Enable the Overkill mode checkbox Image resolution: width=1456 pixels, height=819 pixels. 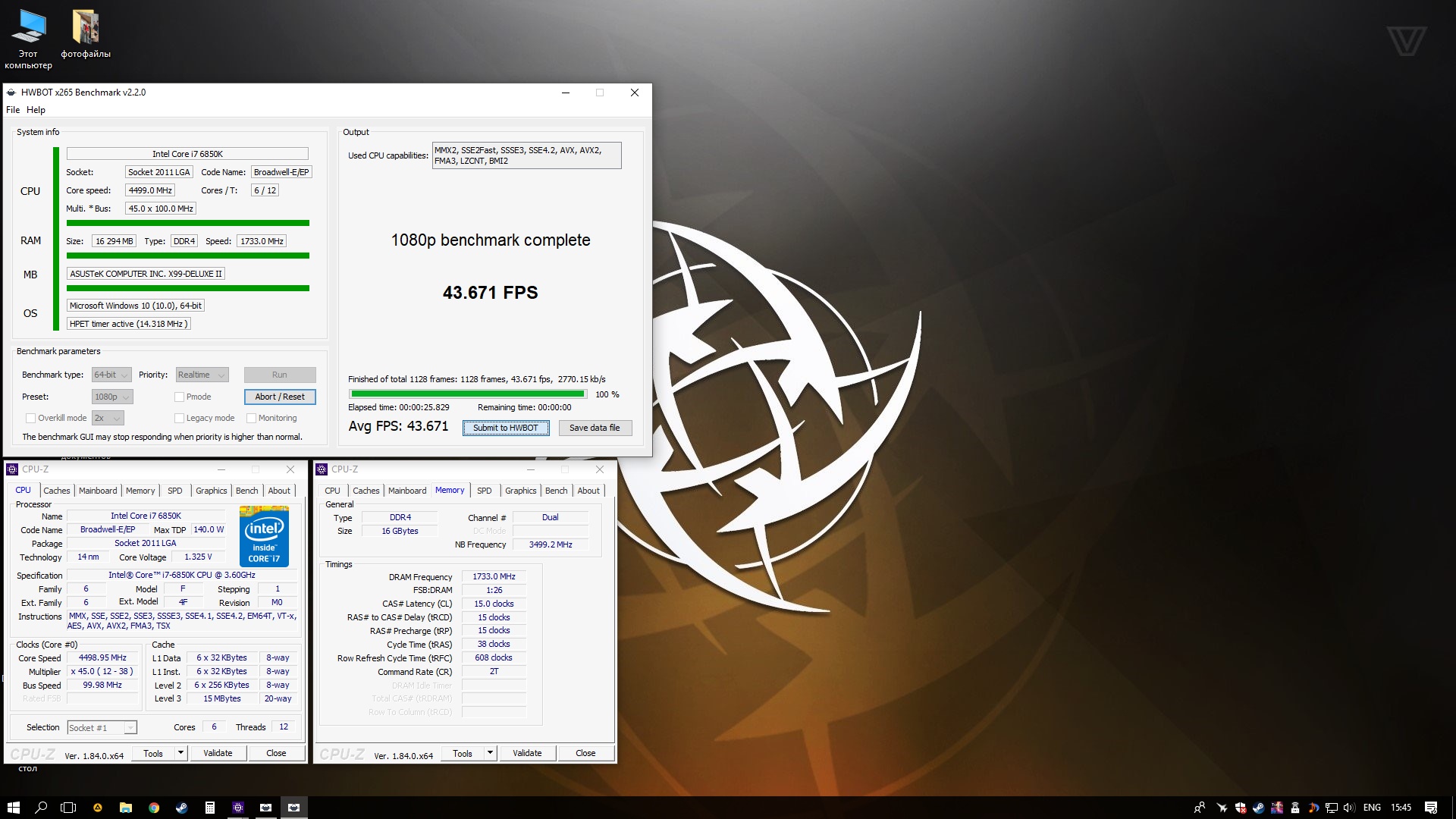point(30,418)
